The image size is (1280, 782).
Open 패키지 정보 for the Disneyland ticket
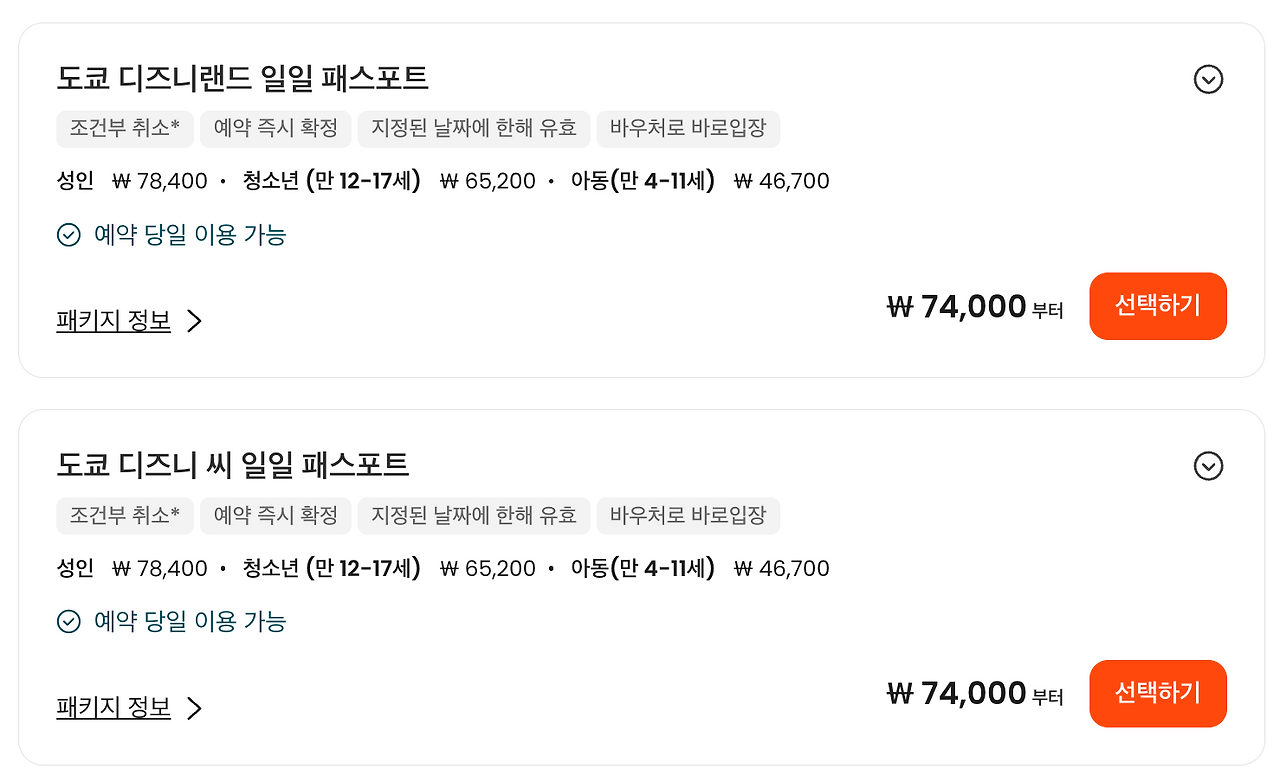click(x=113, y=321)
